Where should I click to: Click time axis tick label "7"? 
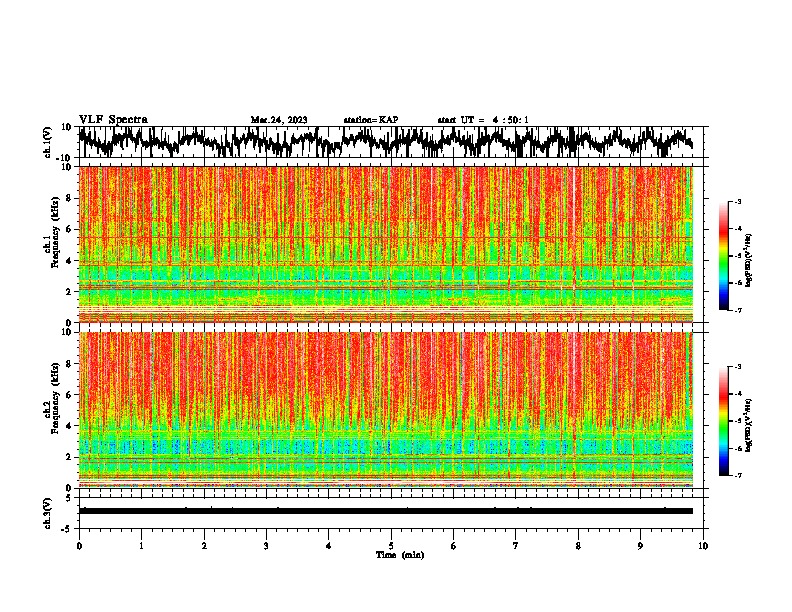coord(516,546)
